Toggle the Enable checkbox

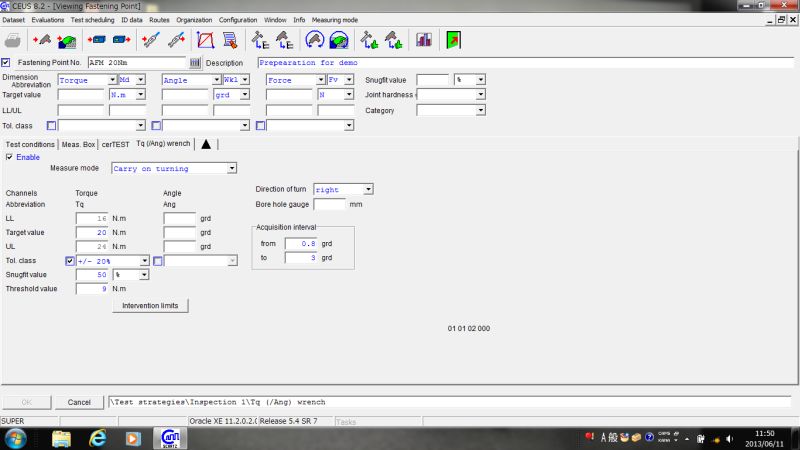(x=9, y=157)
